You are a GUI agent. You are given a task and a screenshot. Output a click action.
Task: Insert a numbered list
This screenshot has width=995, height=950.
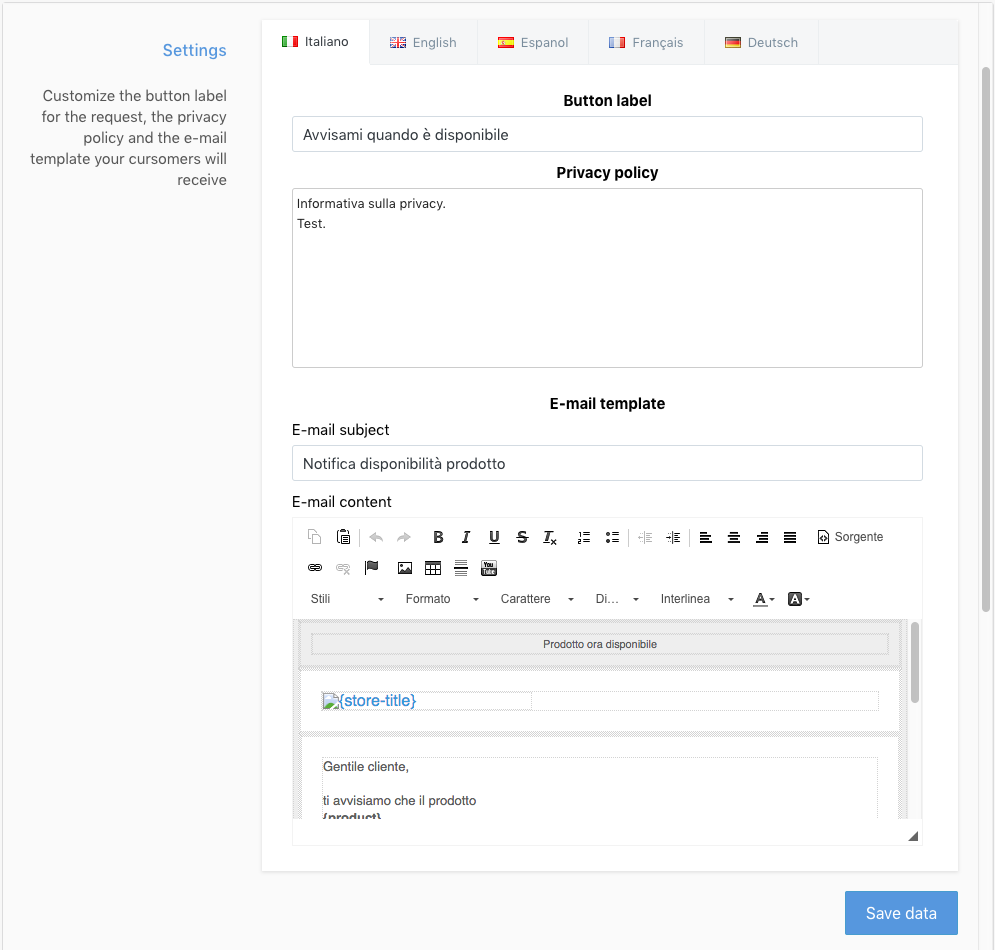583,537
